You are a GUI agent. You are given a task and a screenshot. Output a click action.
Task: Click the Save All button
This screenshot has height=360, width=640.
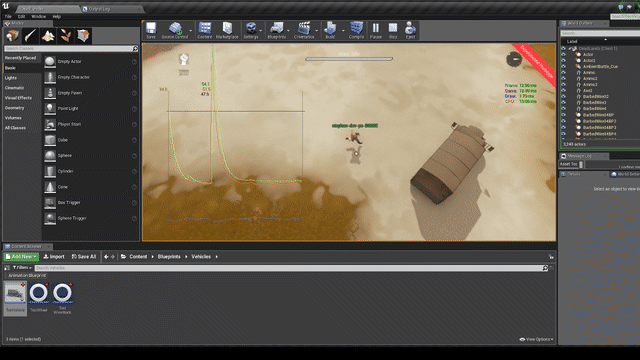pyautogui.click(x=84, y=257)
